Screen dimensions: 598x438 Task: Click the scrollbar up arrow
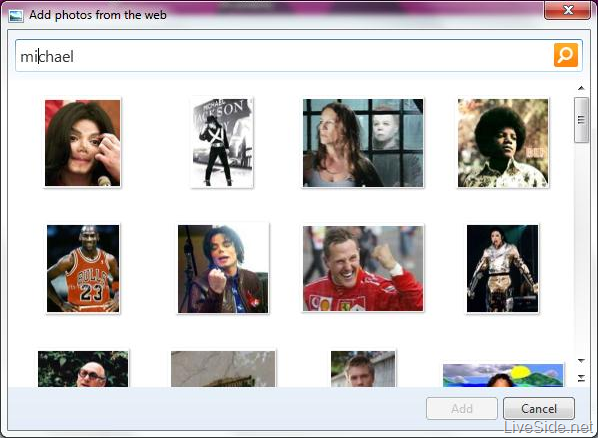tap(581, 89)
